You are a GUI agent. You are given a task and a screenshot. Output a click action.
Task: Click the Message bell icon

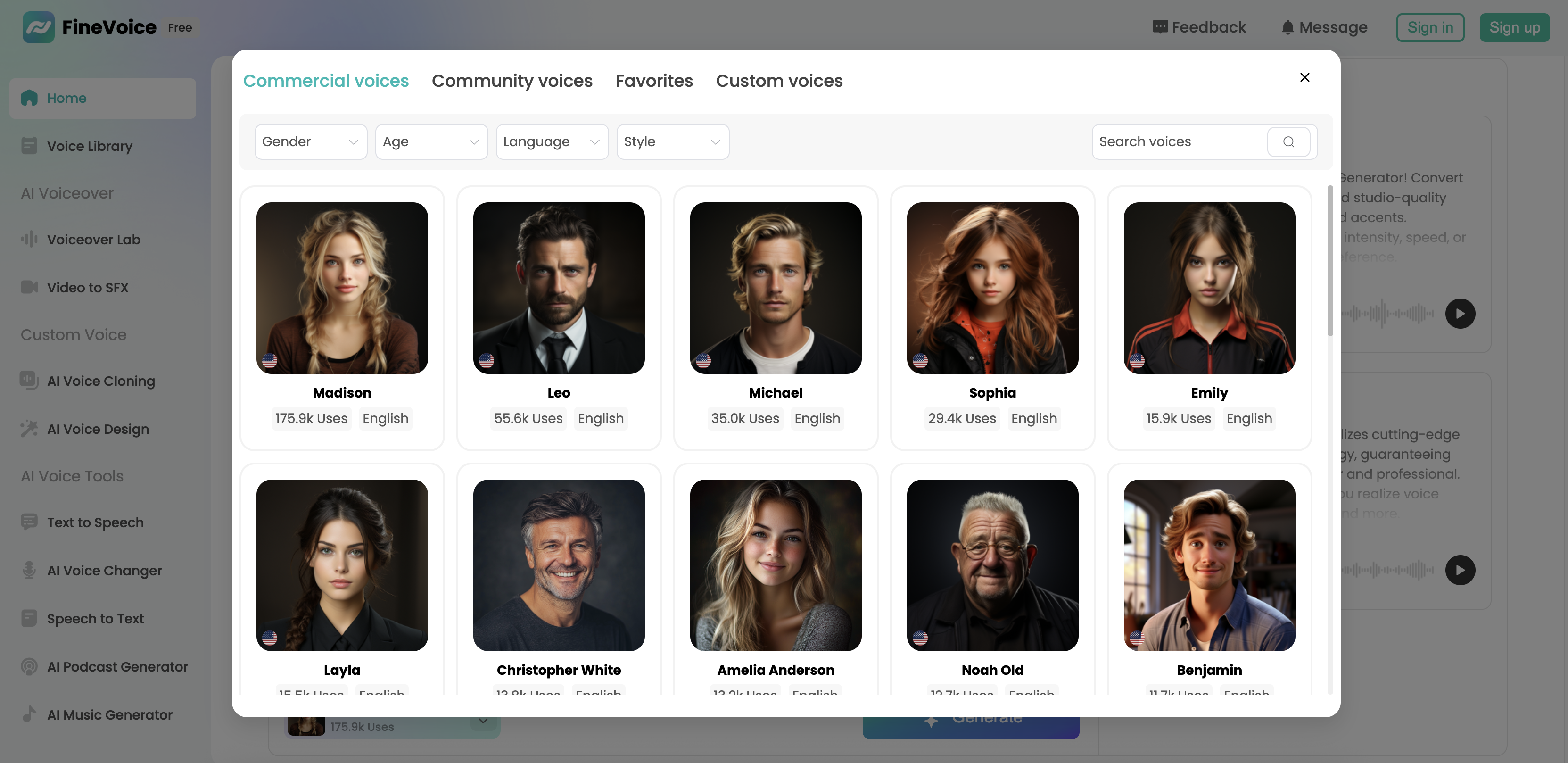[1287, 28]
